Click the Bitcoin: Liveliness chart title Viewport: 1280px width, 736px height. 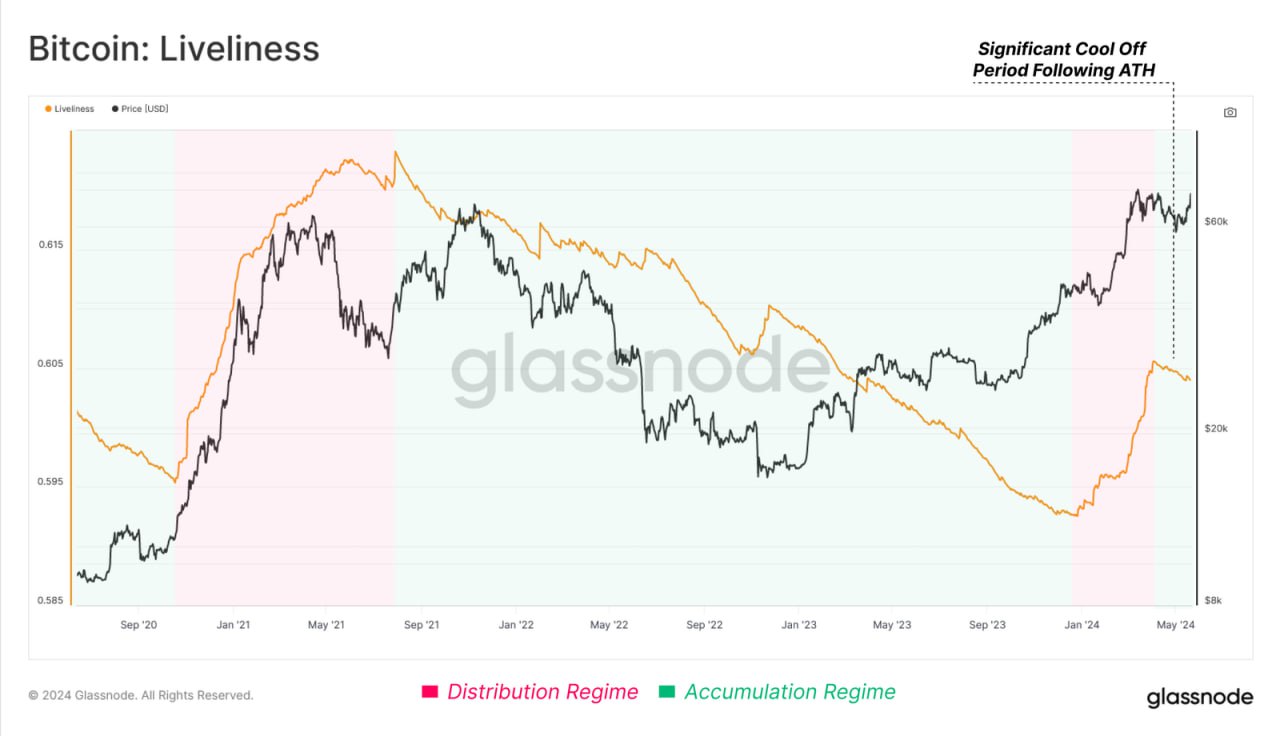click(174, 48)
